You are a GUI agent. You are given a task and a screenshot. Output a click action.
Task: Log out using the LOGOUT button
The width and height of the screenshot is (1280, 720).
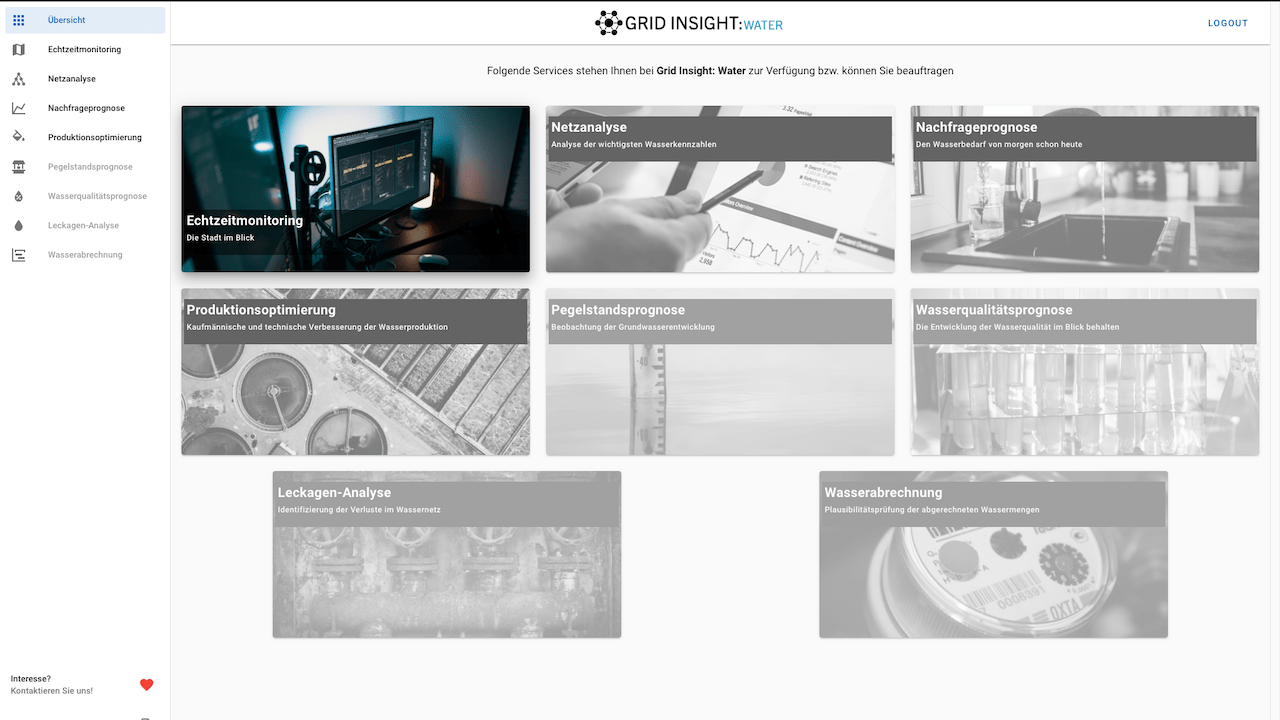[x=1227, y=23]
